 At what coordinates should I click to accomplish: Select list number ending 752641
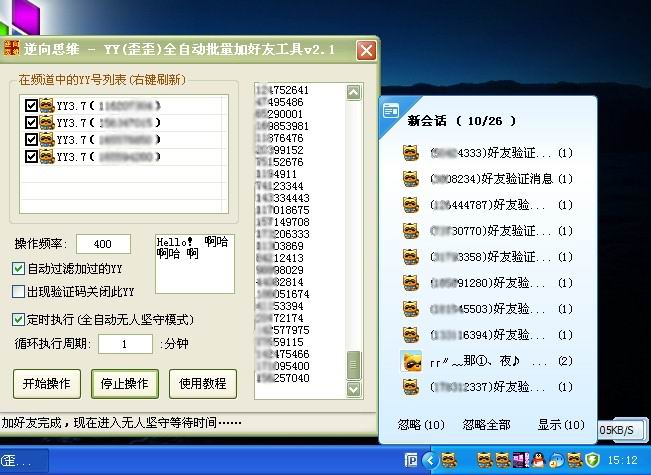click(282, 90)
